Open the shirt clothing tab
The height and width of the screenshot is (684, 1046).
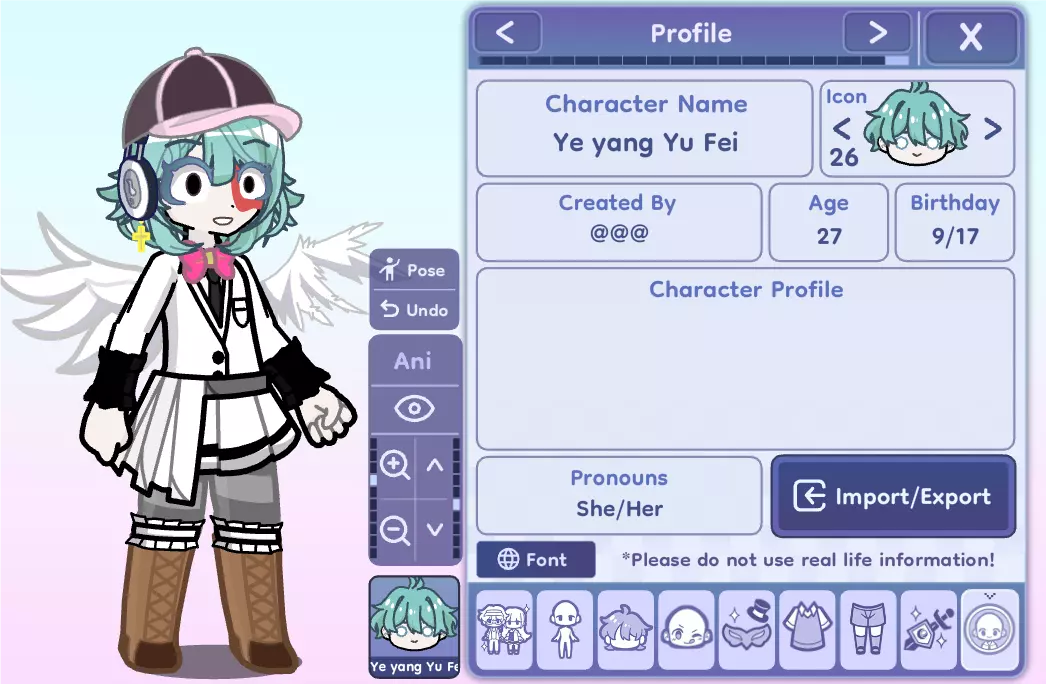(807, 630)
